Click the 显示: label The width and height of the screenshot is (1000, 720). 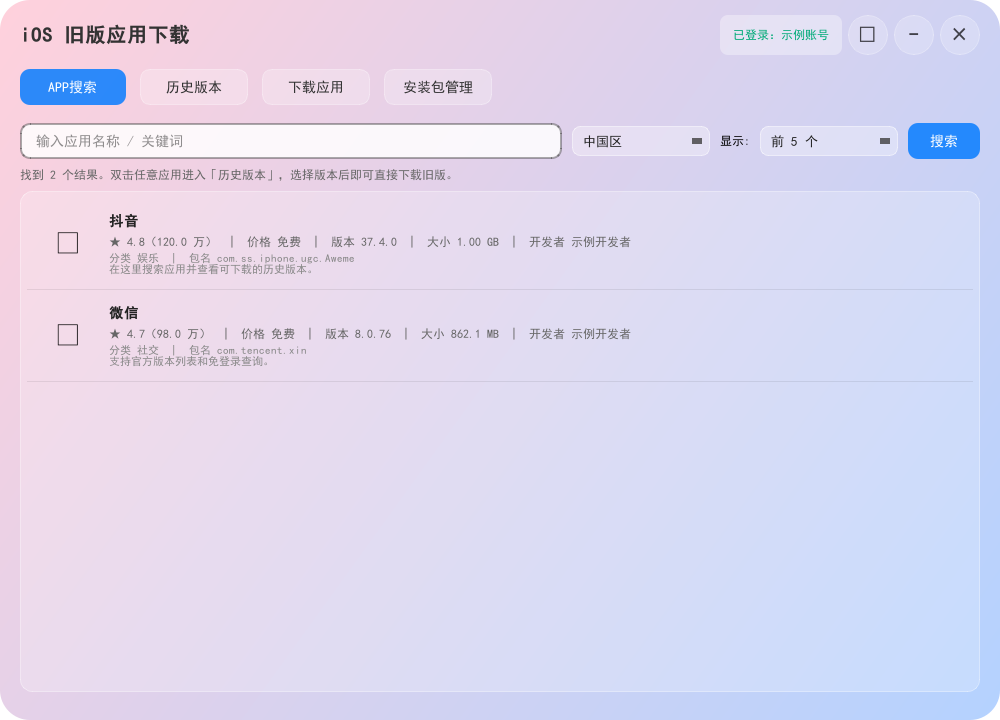pos(735,142)
